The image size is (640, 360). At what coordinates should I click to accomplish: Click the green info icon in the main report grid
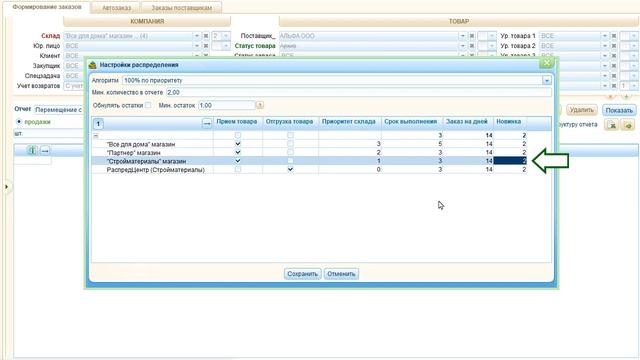pos(32,150)
